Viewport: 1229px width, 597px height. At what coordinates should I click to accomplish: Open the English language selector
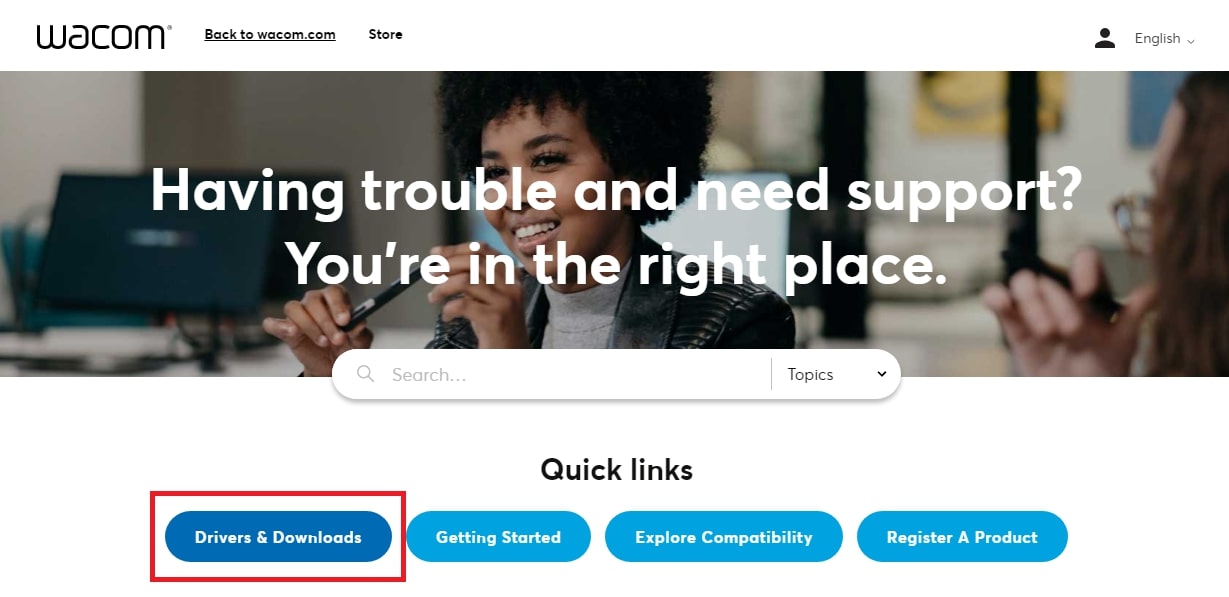pos(1164,38)
